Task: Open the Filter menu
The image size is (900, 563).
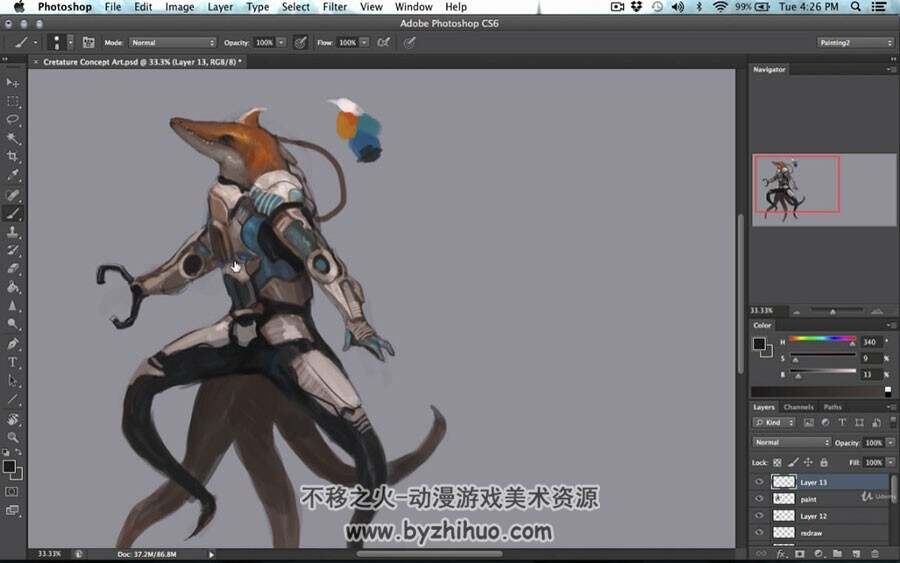Action: tap(335, 7)
